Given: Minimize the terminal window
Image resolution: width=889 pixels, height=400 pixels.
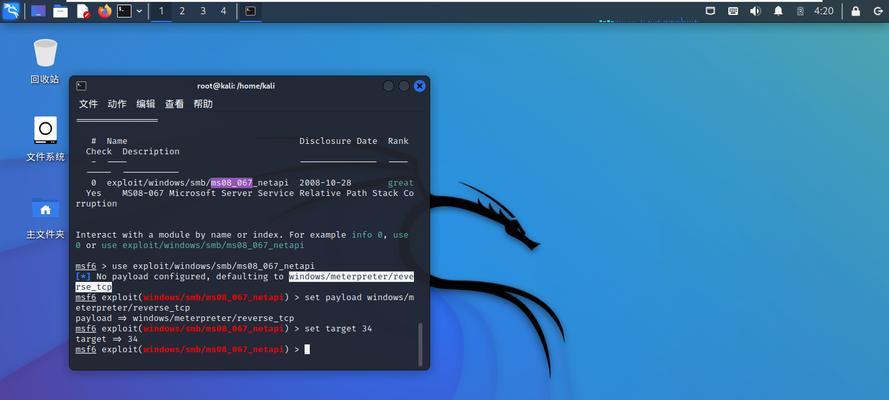Looking at the screenshot, I should (388, 86).
